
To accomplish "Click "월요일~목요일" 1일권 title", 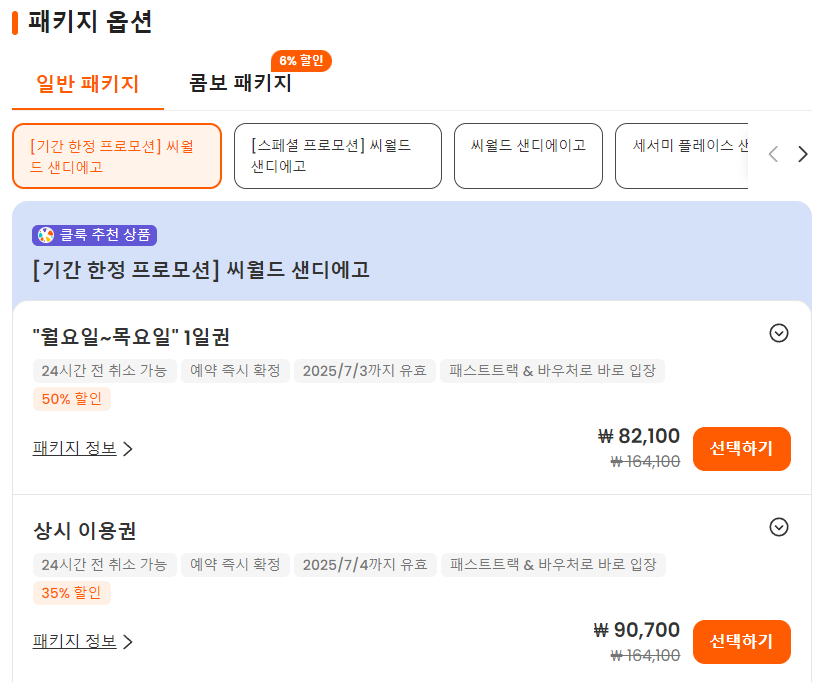I will click(x=131, y=337).
